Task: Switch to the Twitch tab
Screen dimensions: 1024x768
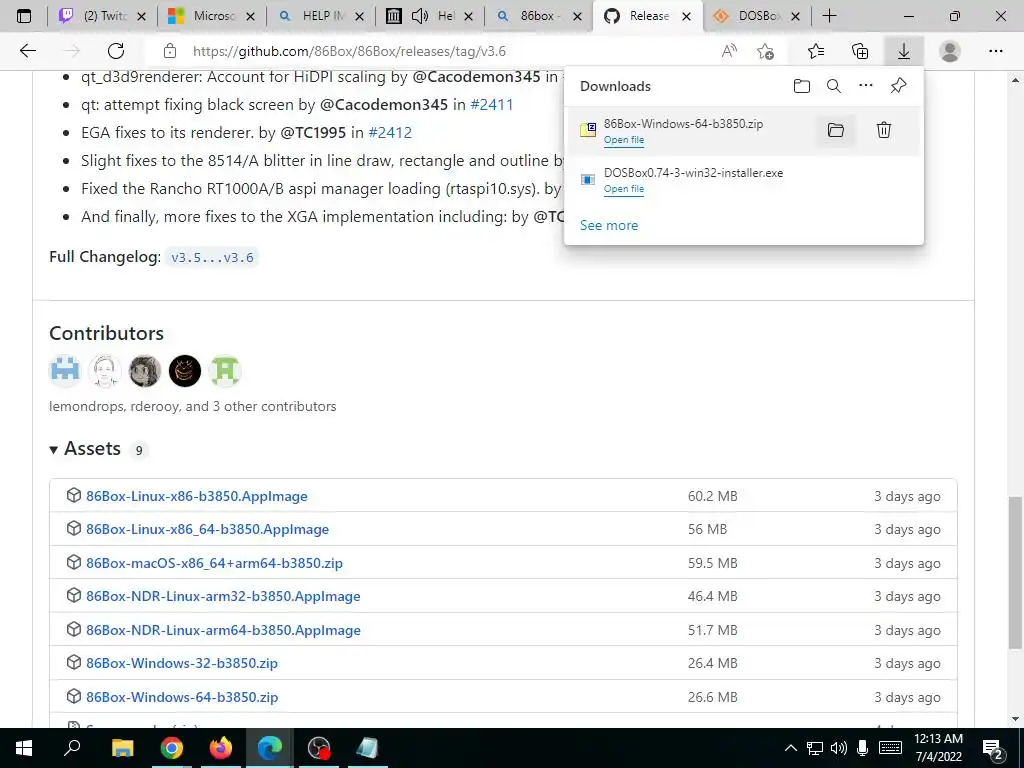Action: pos(104,16)
